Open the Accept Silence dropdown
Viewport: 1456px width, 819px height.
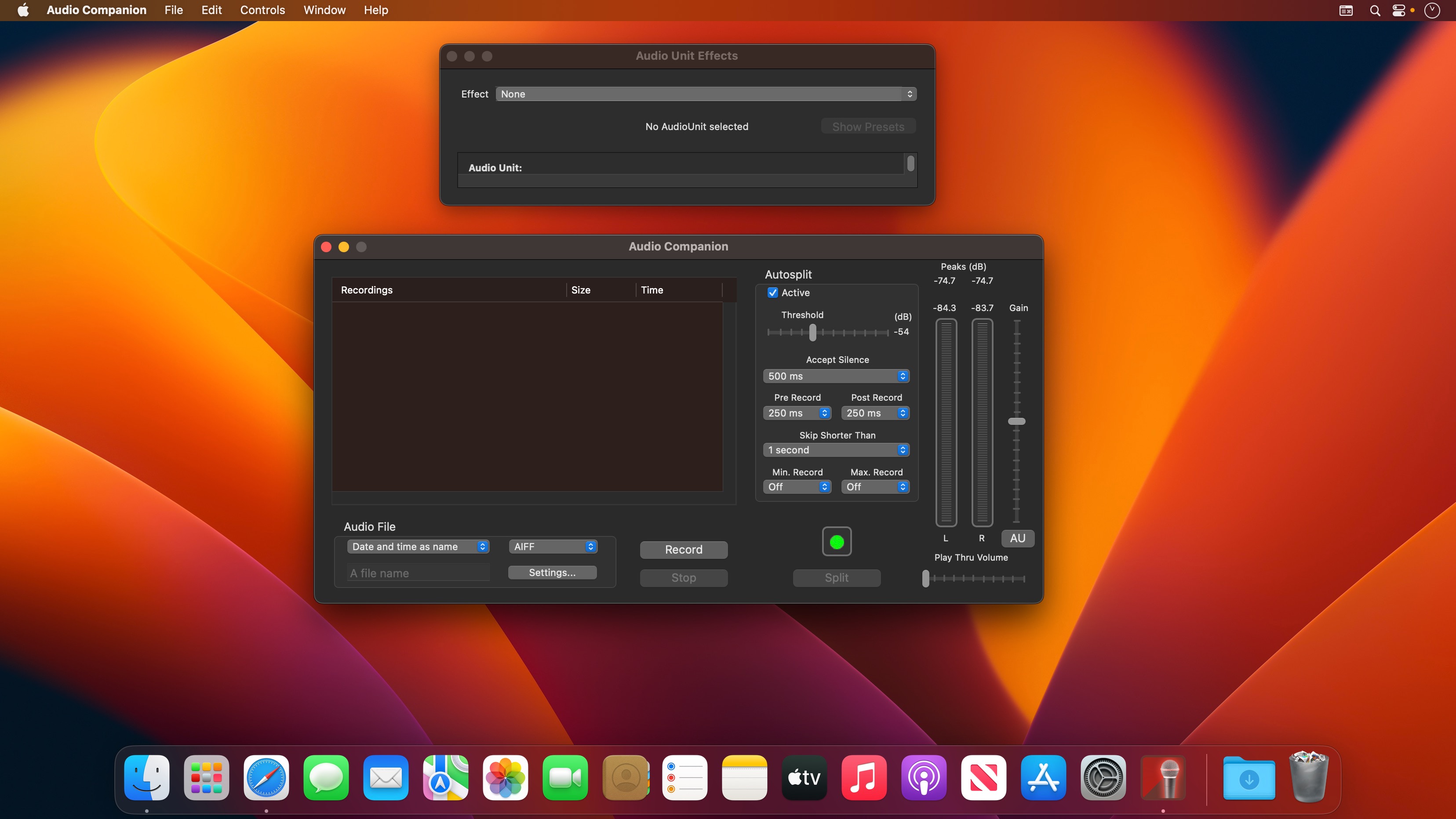coord(836,376)
